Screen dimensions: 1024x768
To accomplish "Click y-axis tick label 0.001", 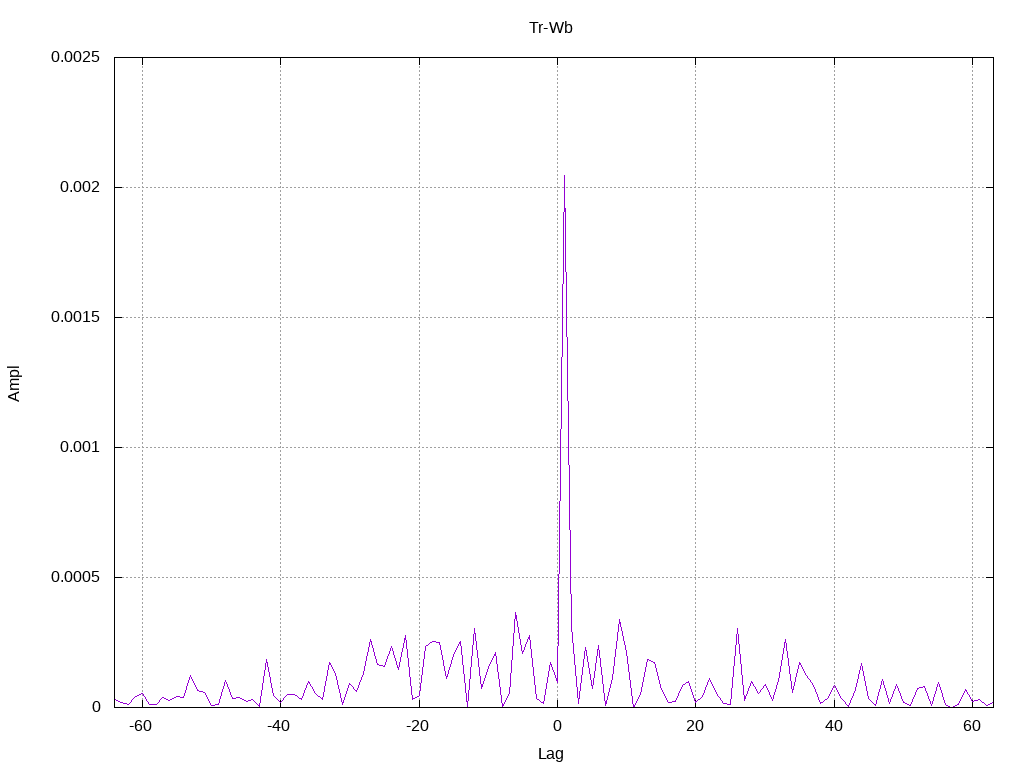I will click(80, 447).
